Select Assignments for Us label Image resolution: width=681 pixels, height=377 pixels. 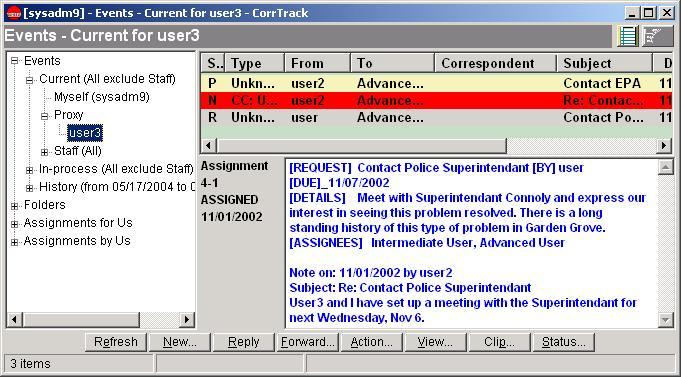click(x=78, y=223)
